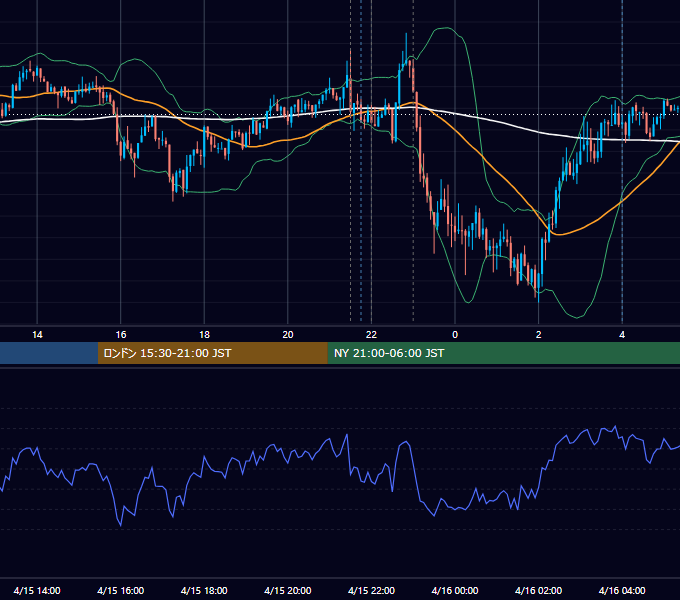This screenshot has height=600, width=680.
Task: Click the 14 hour label on price chart axis
Action: (37, 335)
